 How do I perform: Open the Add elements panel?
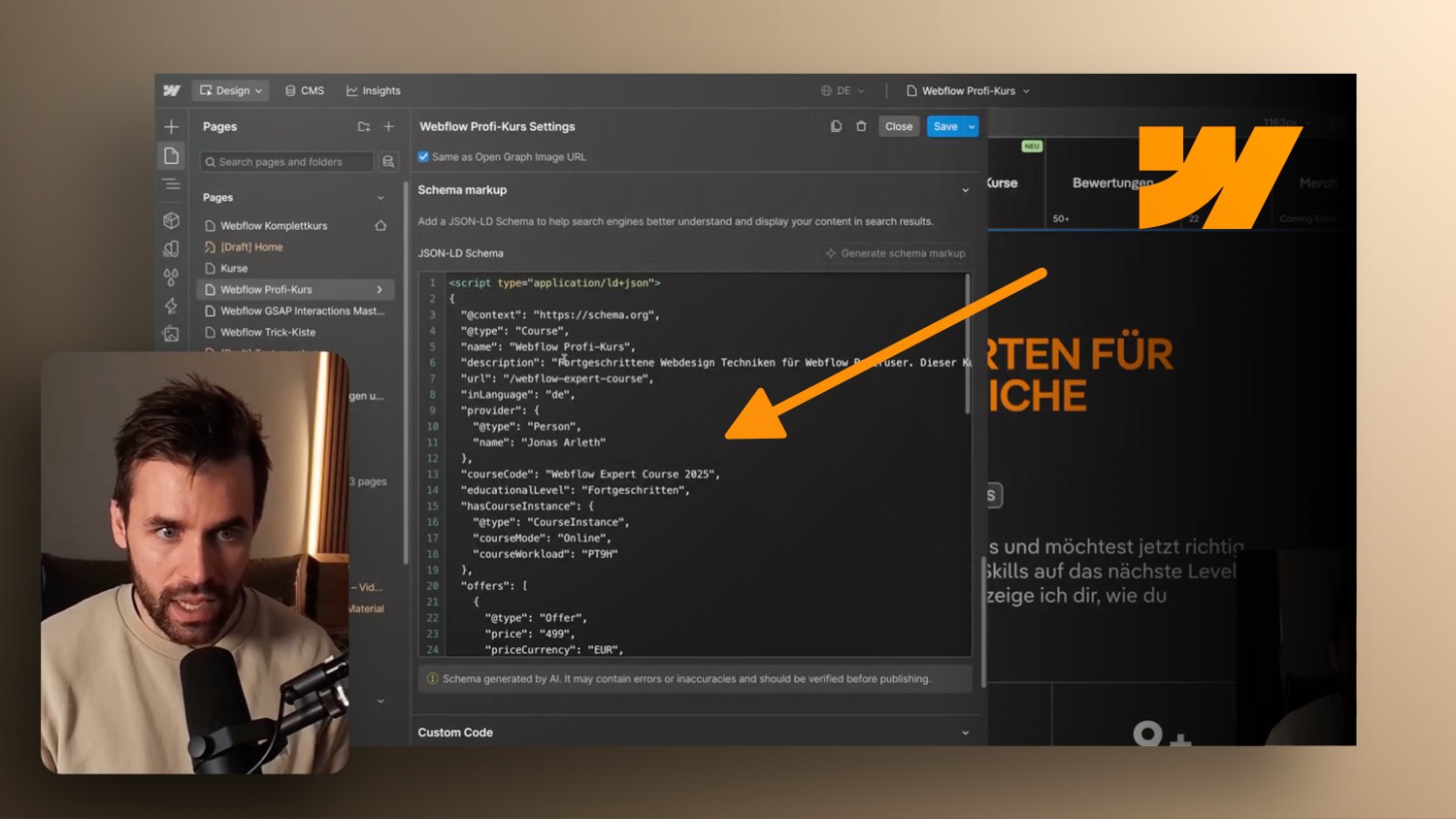pyautogui.click(x=172, y=127)
